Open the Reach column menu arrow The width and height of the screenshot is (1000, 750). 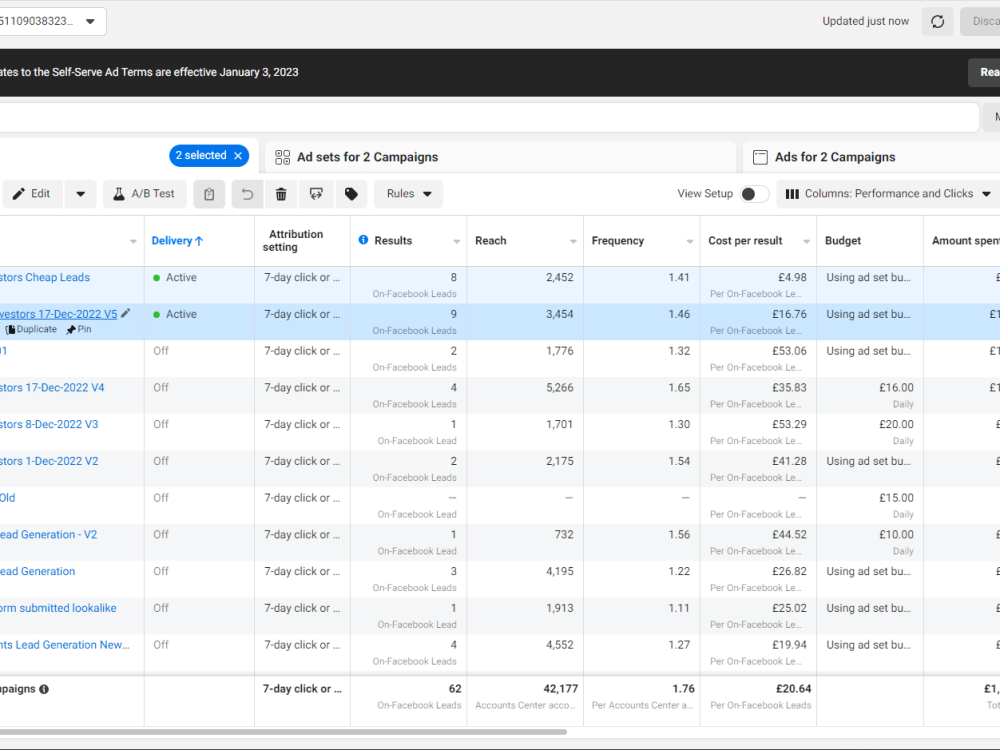(573, 241)
